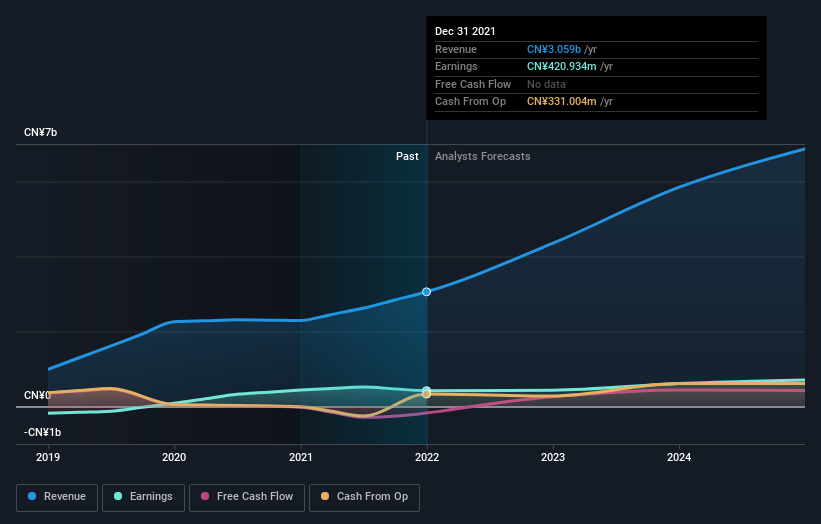Click the 2023 x-axis label

pyautogui.click(x=553, y=458)
